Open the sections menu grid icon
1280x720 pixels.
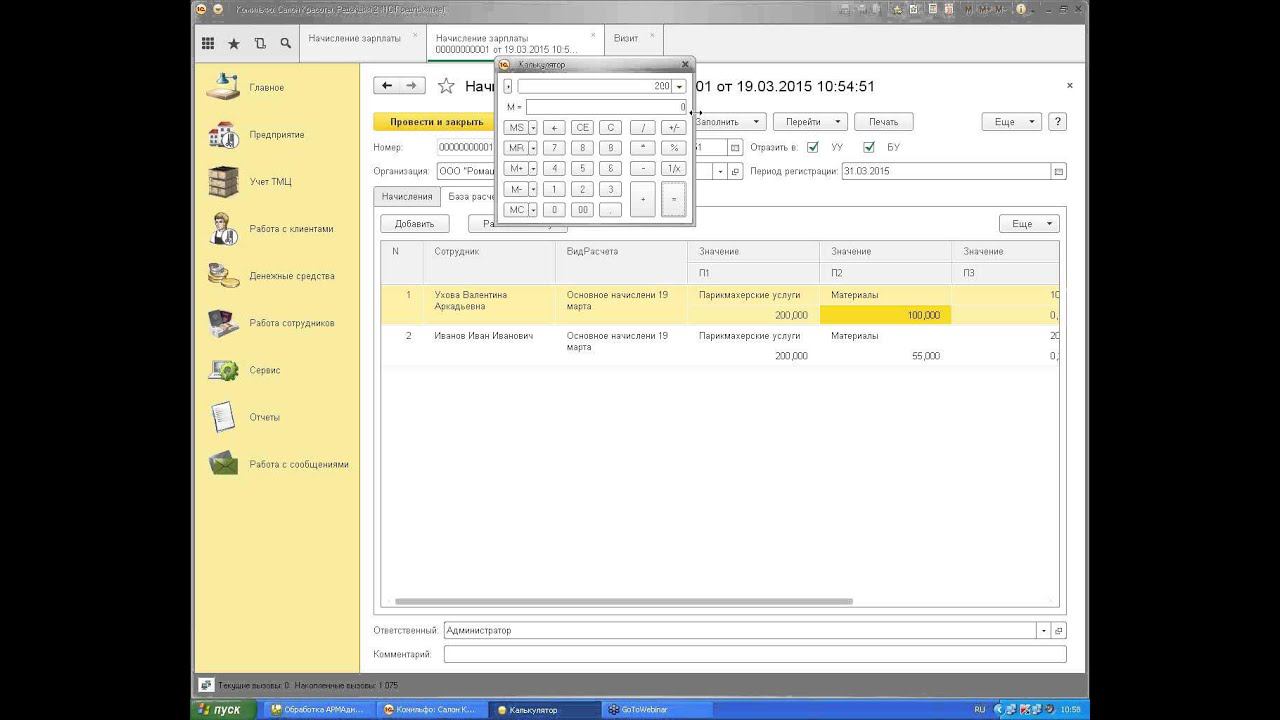click(x=208, y=44)
